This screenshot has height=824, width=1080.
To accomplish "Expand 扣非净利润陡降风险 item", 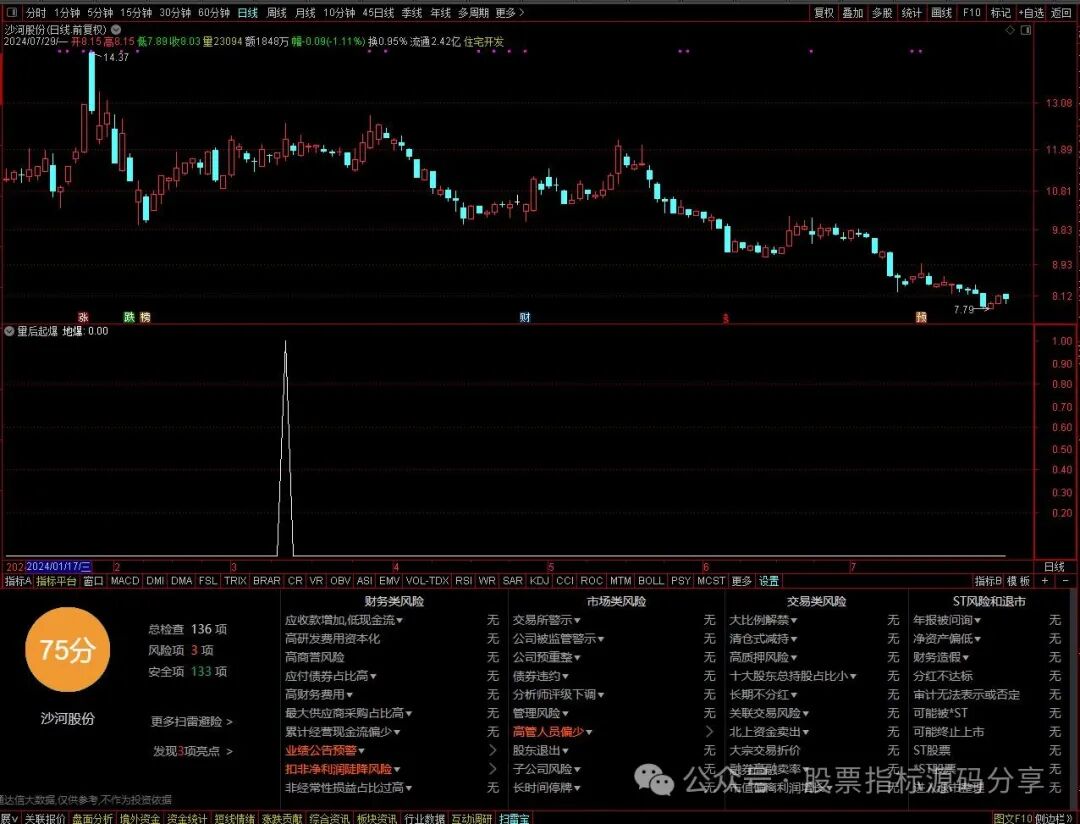I will [x=343, y=769].
